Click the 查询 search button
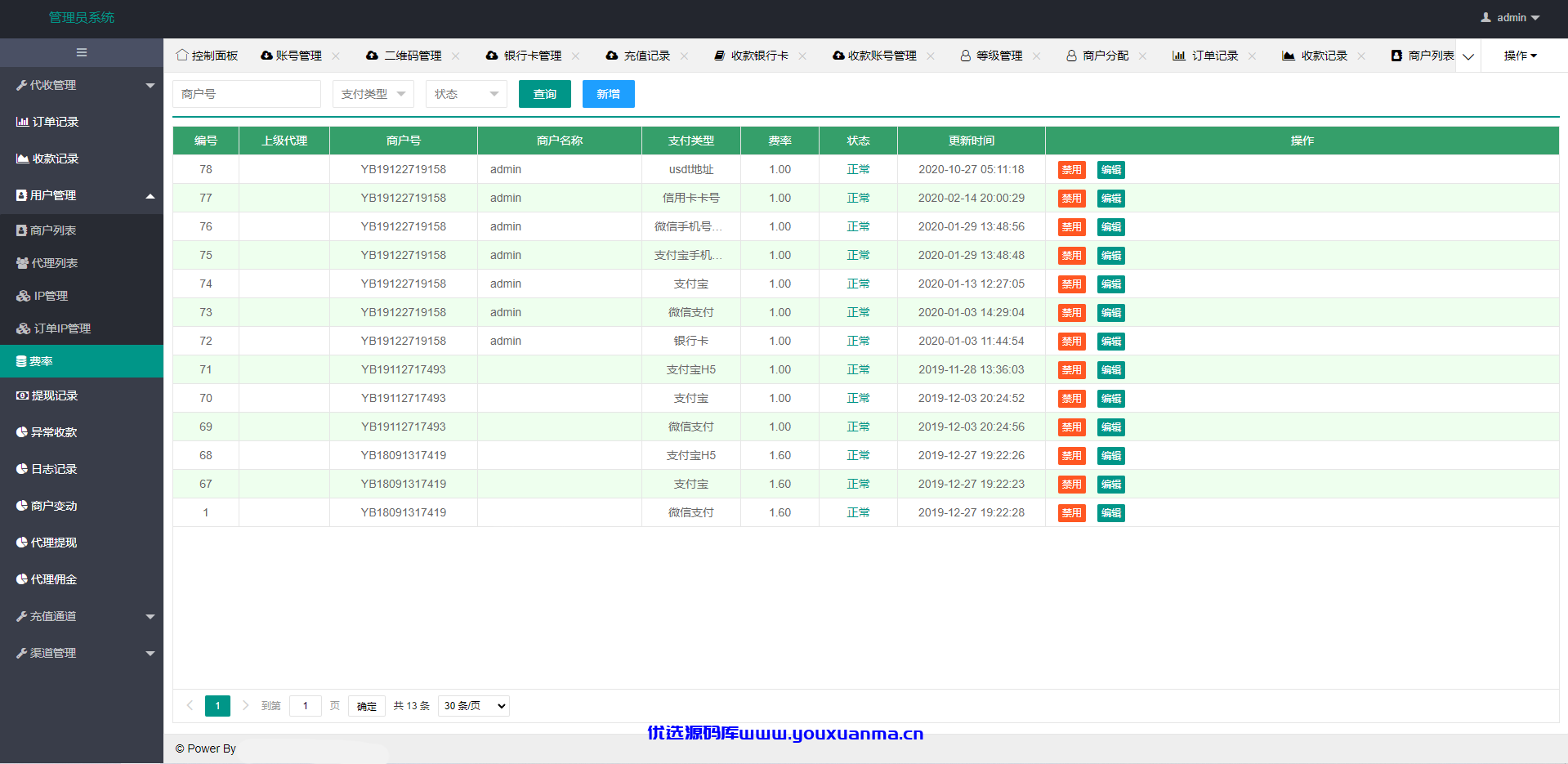The height and width of the screenshot is (764, 1568). pyautogui.click(x=545, y=94)
